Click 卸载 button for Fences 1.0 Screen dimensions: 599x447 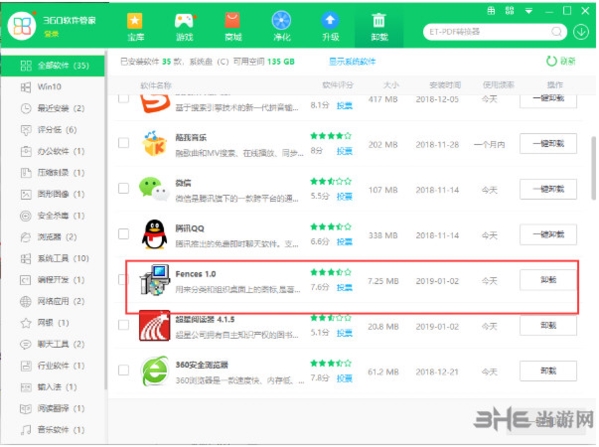click(x=548, y=280)
